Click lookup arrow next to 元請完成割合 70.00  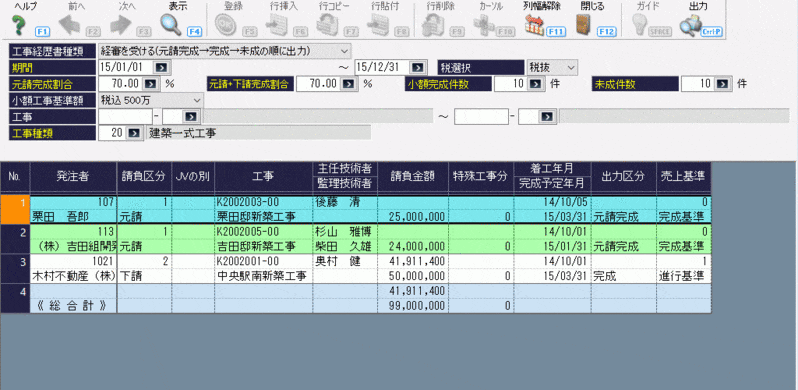click(150, 84)
